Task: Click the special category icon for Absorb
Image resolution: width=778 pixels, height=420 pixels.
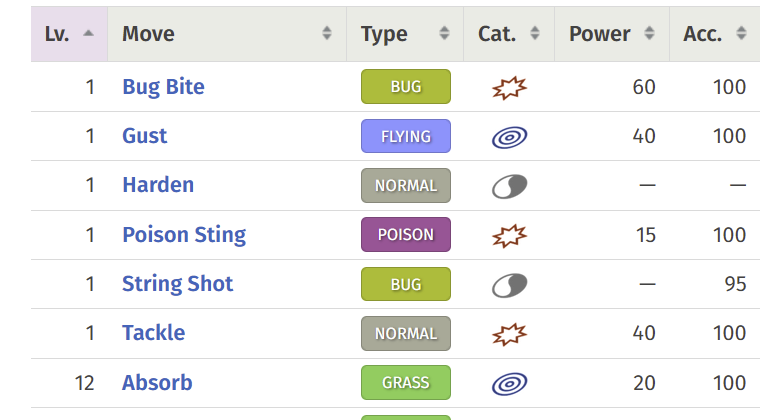Action: pos(509,384)
